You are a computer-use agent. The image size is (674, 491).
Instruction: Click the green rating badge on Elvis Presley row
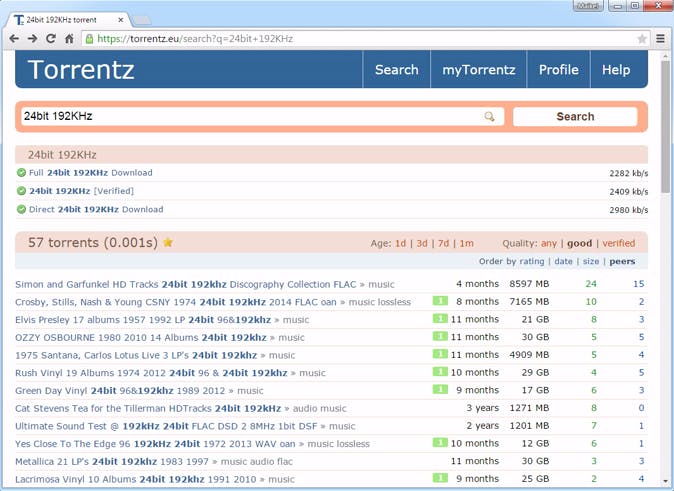(x=440, y=319)
